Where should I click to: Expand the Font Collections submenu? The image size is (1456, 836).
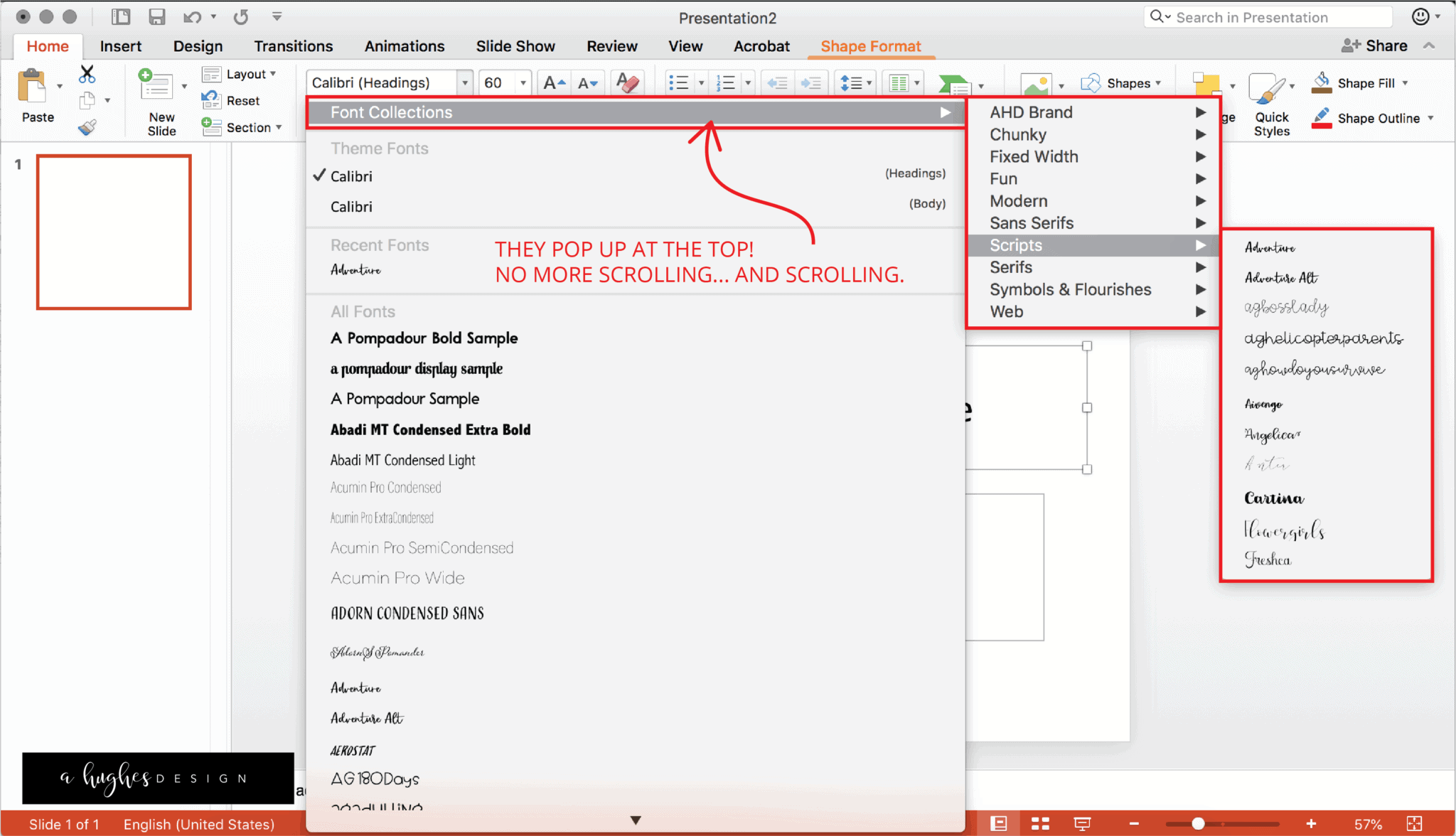point(636,112)
